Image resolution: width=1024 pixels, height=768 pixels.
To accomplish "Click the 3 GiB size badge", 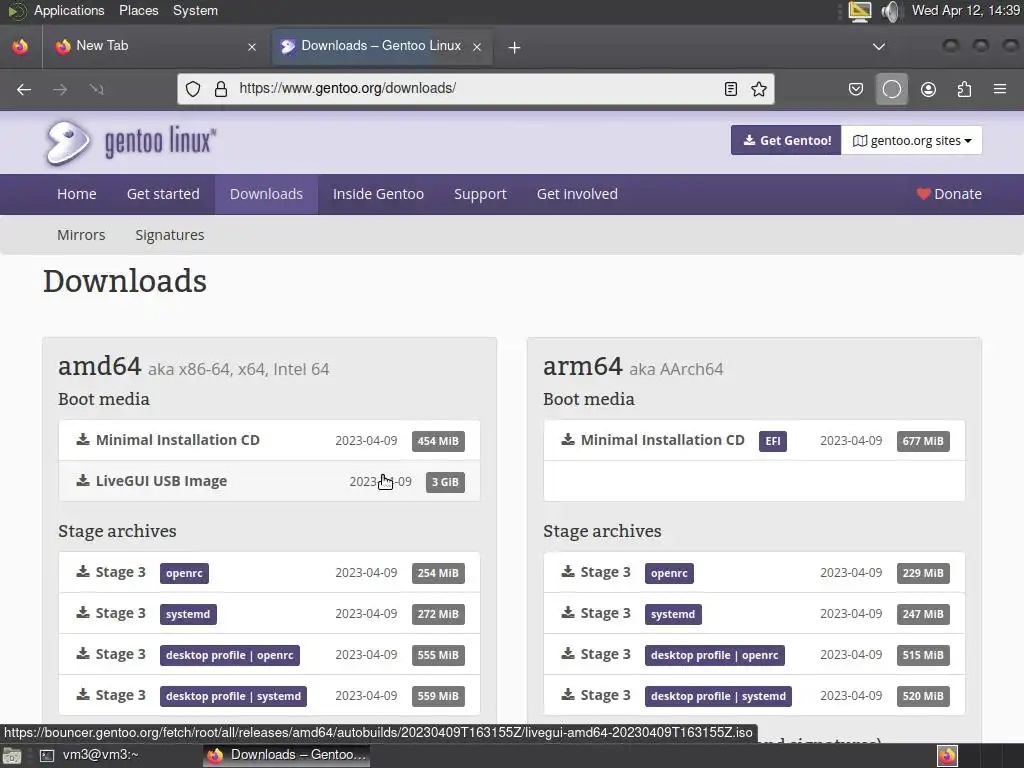I will click(445, 482).
